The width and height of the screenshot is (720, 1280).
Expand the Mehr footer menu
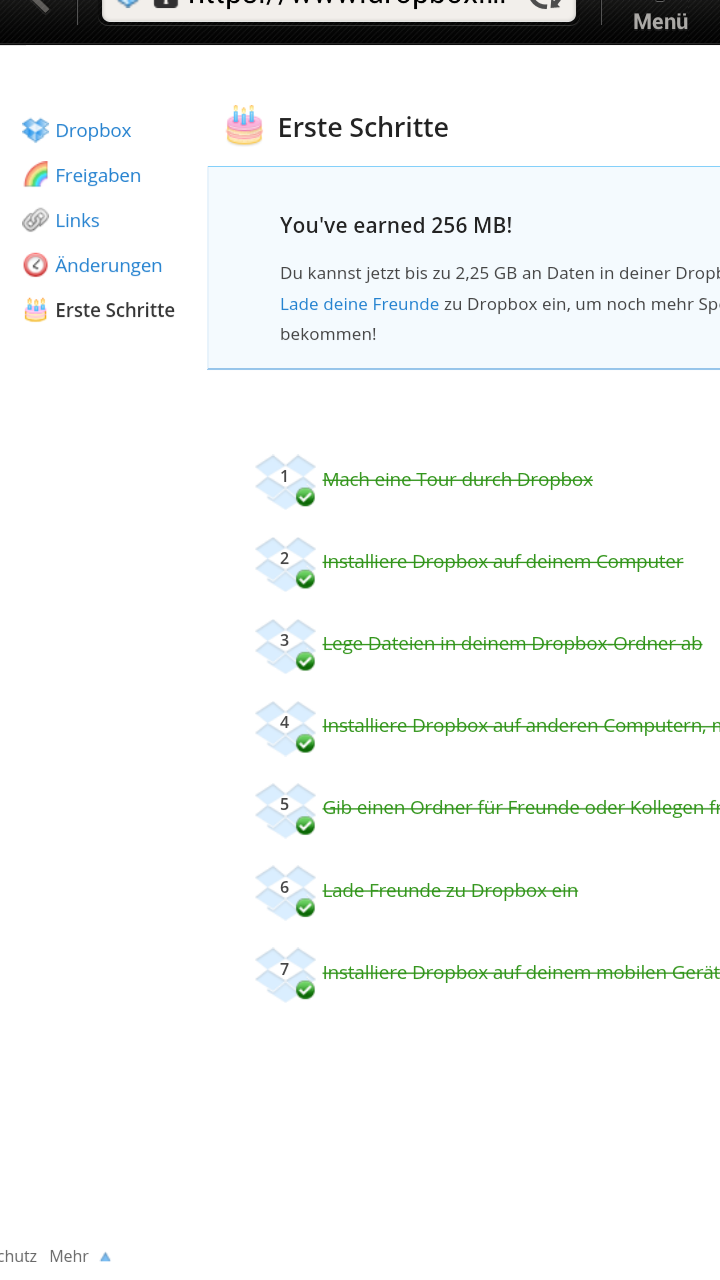tap(80, 1256)
